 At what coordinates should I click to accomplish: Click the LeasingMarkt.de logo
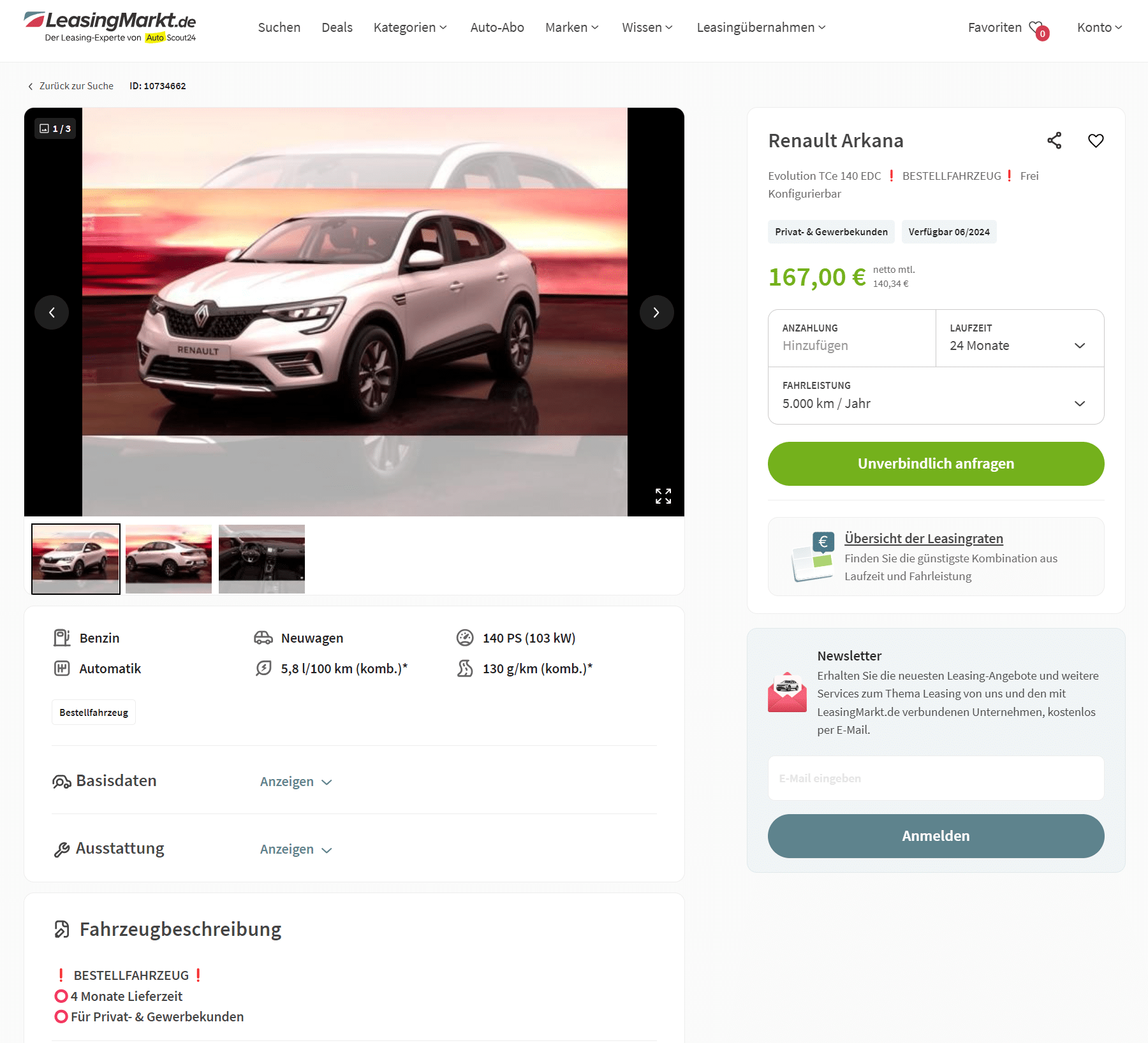tap(110, 27)
